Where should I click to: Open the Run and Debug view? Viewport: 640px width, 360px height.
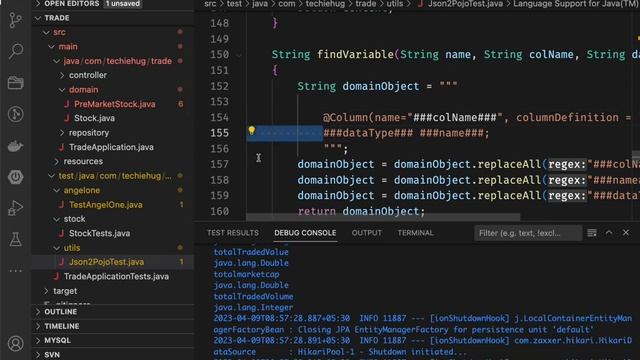(16, 208)
